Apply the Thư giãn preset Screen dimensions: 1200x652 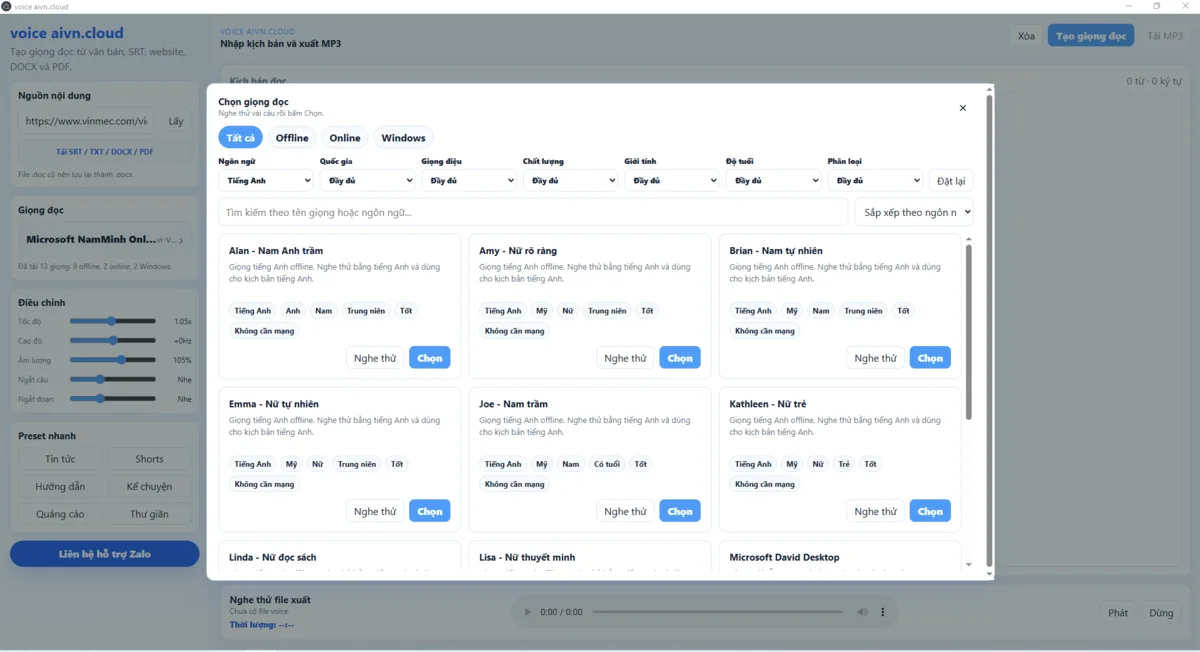click(149, 514)
